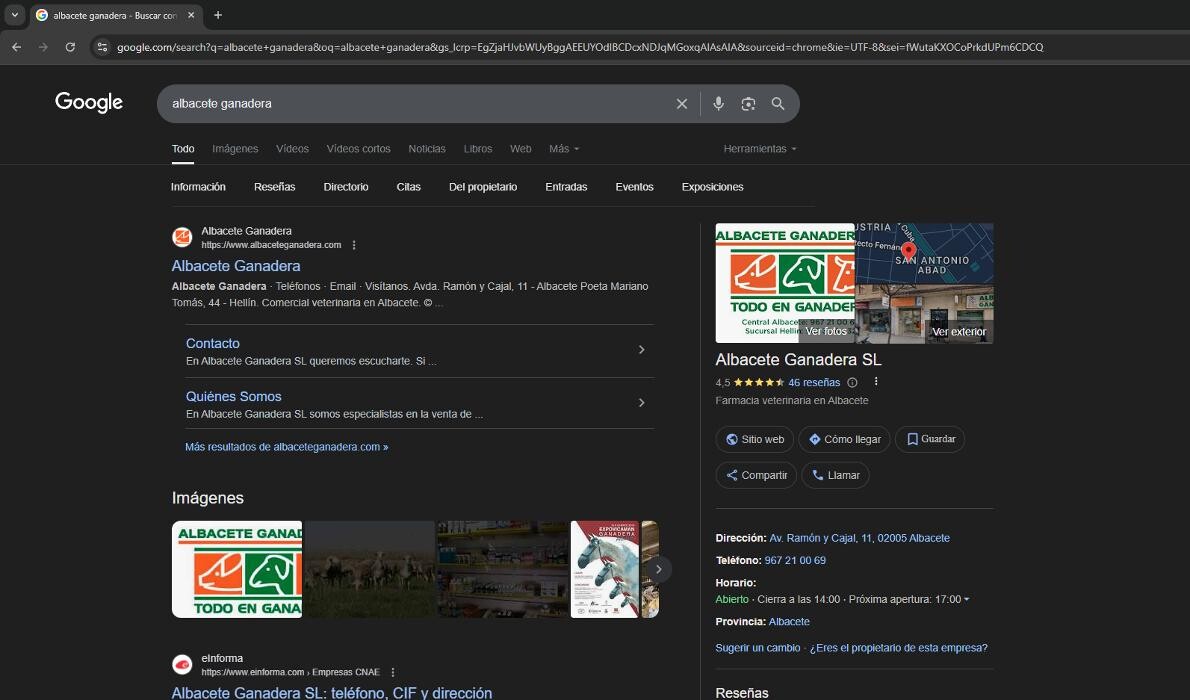Click the Llamar call button
Image resolution: width=1190 pixels, height=700 pixels.
[835, 475]
